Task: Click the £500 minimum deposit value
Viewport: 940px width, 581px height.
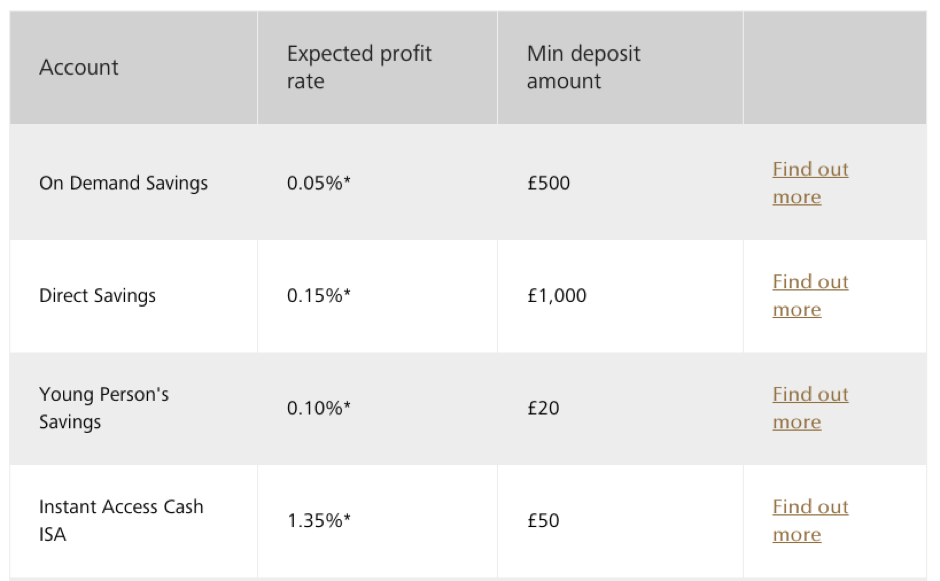Action: (x=548, y=184)
